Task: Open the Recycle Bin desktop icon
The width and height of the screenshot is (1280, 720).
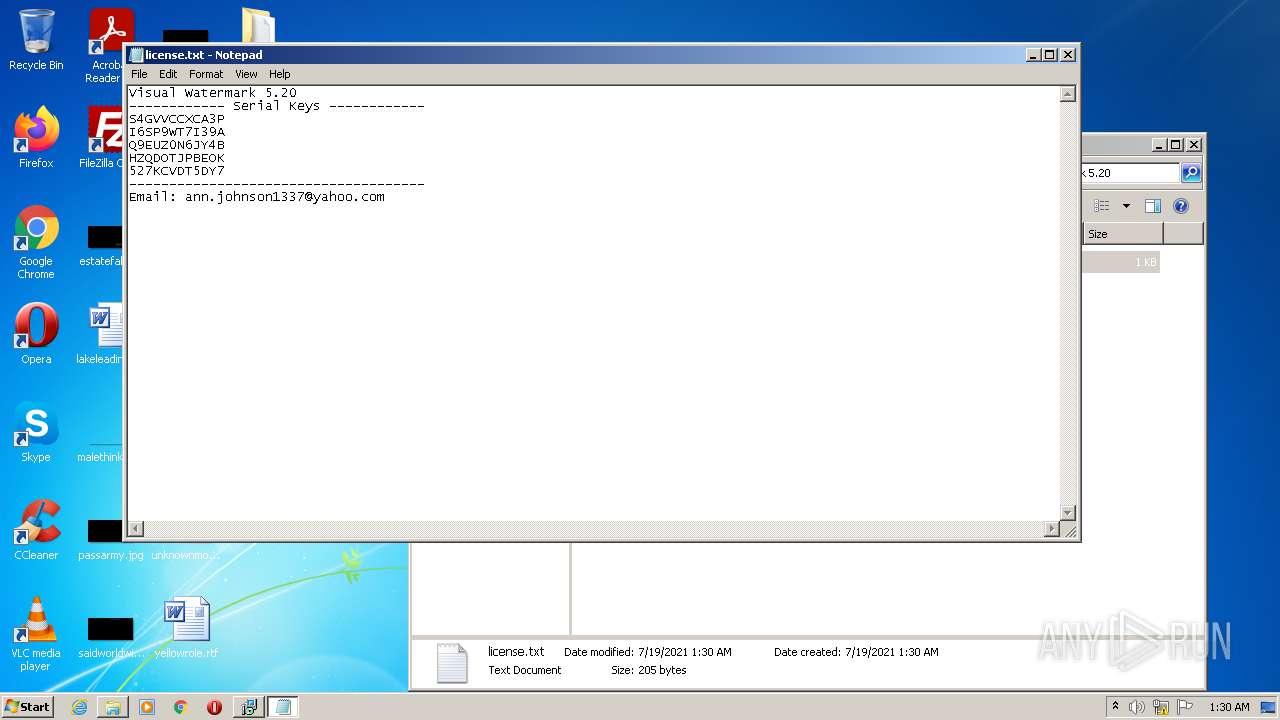Action: (x=36, y=40)
